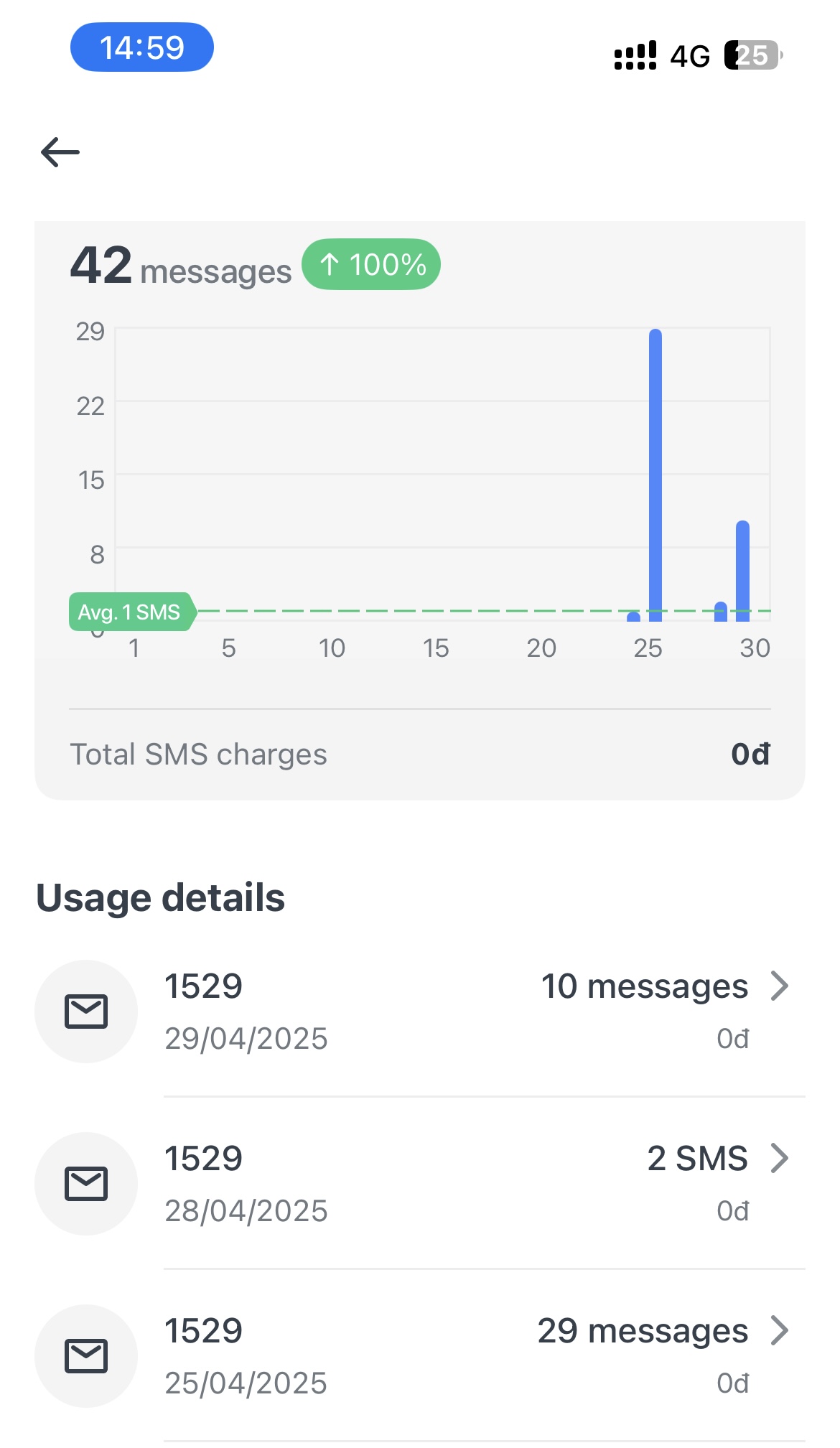
Task: Expand the 2 SMS entry chevron
Action: tap(780, 1158)
